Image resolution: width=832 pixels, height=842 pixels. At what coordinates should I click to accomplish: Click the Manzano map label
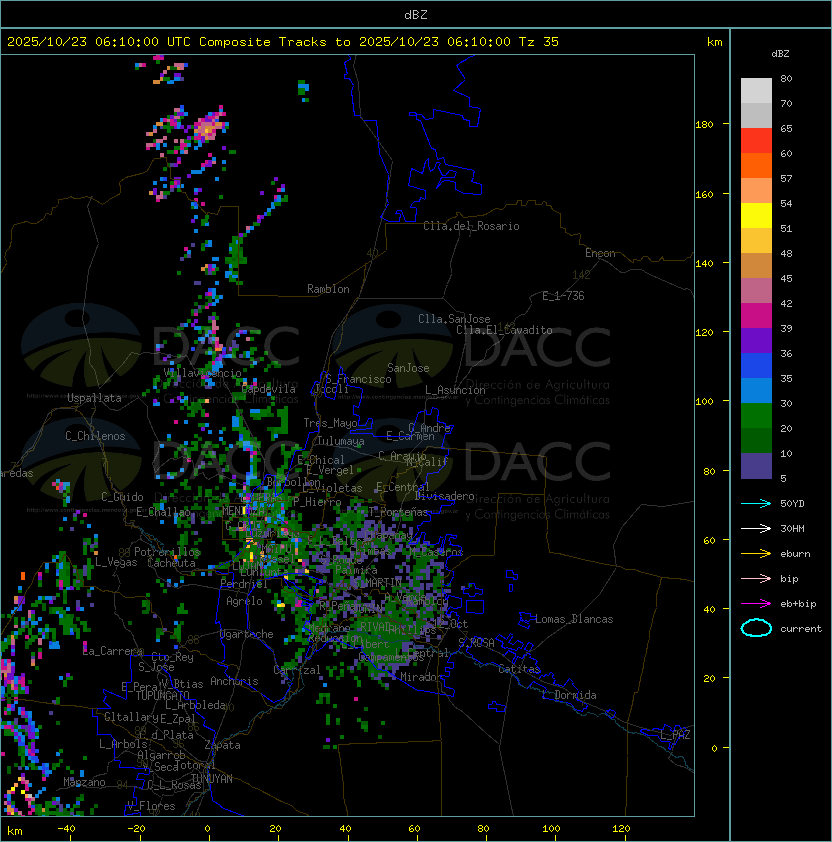pyautogui.click(x=84, y=782)
